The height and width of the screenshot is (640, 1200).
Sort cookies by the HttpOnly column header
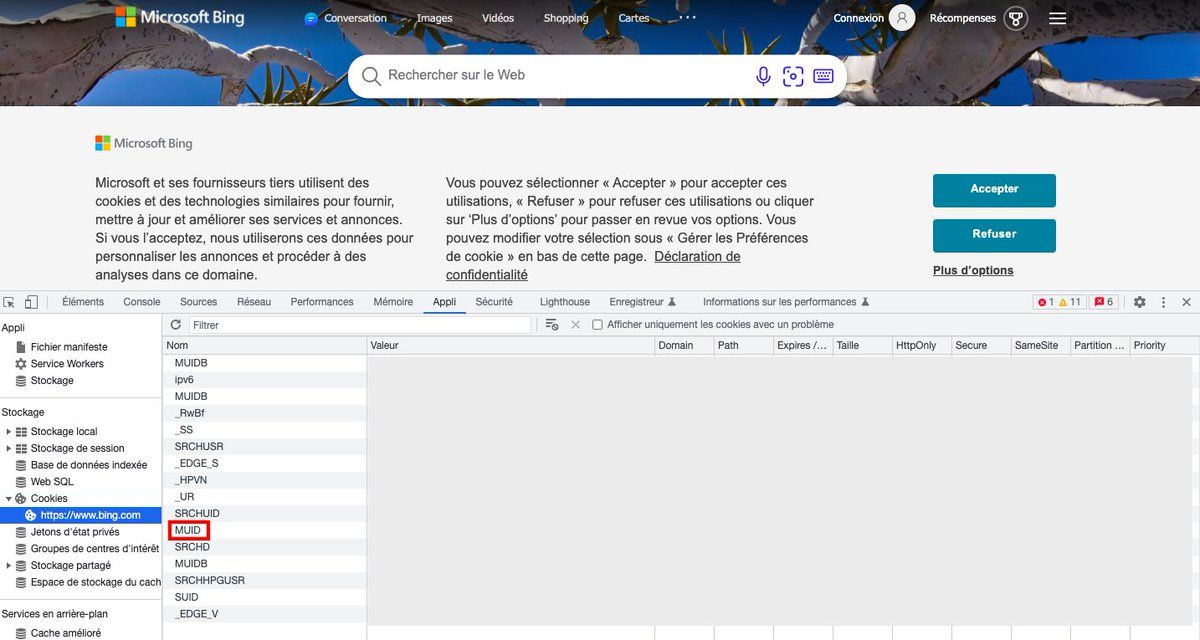click(x=922, y=345)
